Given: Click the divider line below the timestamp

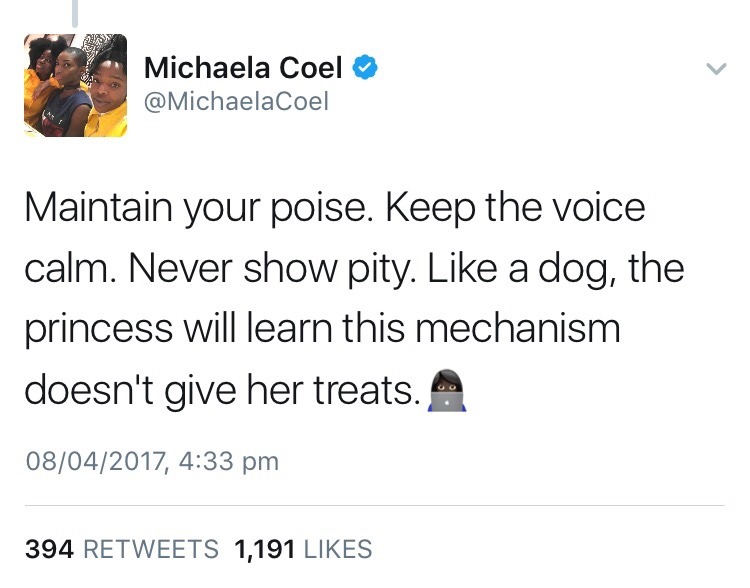Looking at the screenshot, I should [x=374, y=506].
